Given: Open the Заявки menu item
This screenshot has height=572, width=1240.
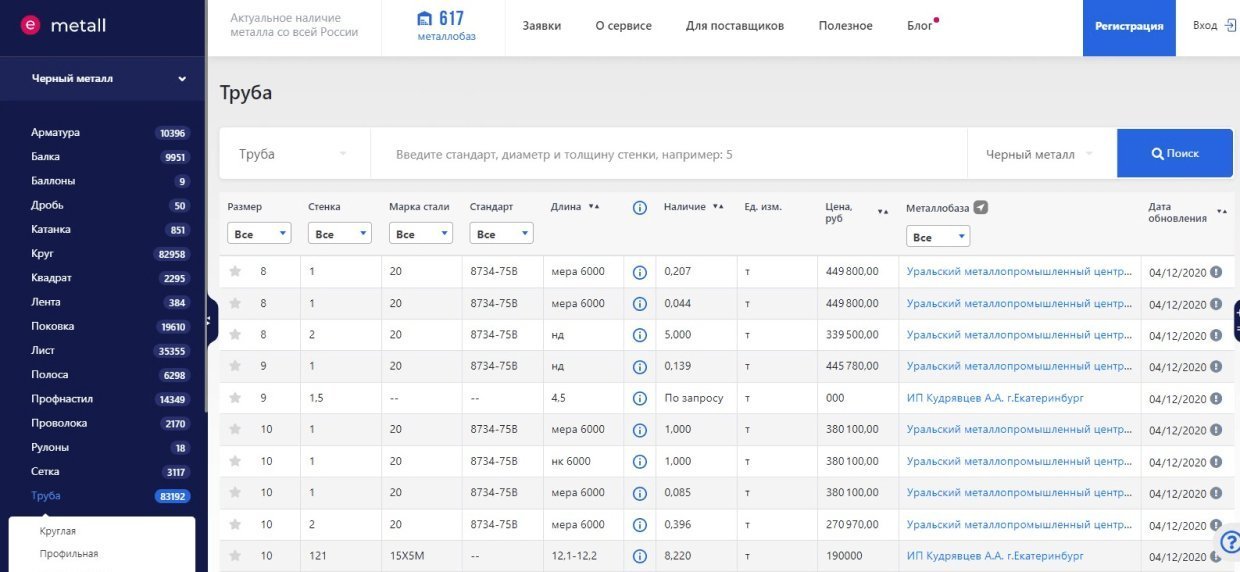Looking at the screenshot, I should pyautogui.click(x=541, y=26).
